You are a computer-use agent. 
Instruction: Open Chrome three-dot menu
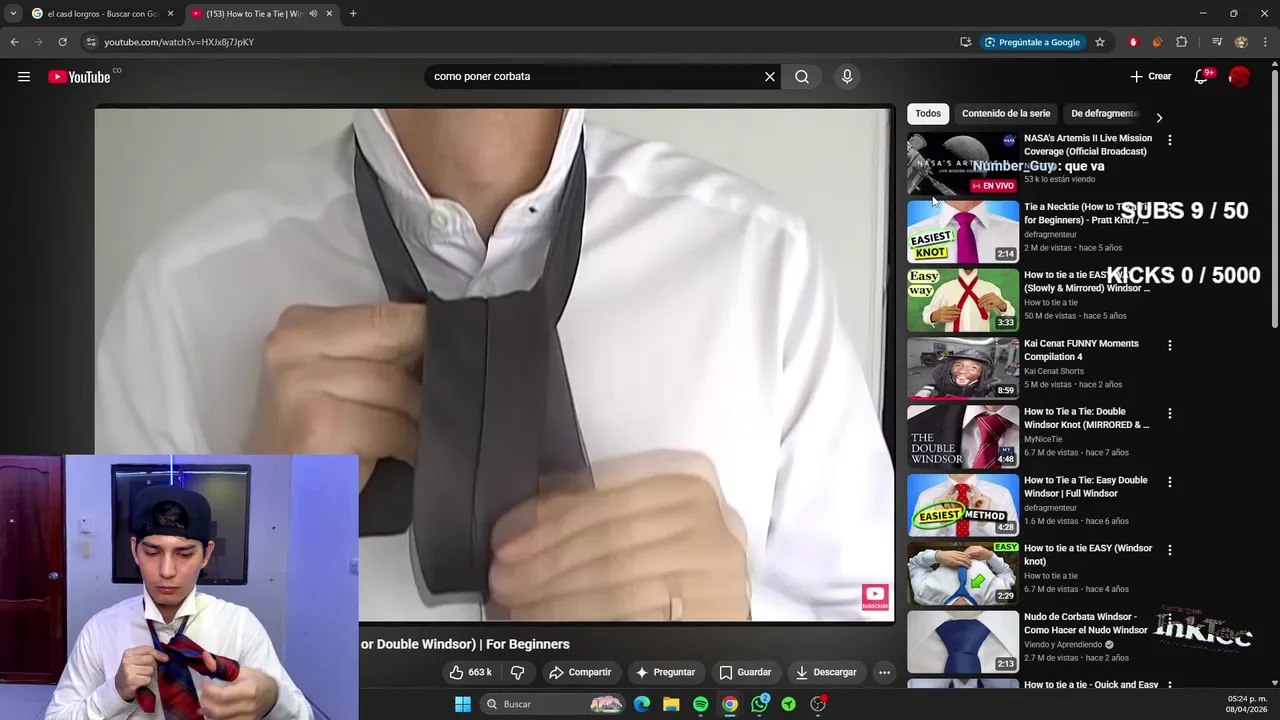click(1265, 42)
